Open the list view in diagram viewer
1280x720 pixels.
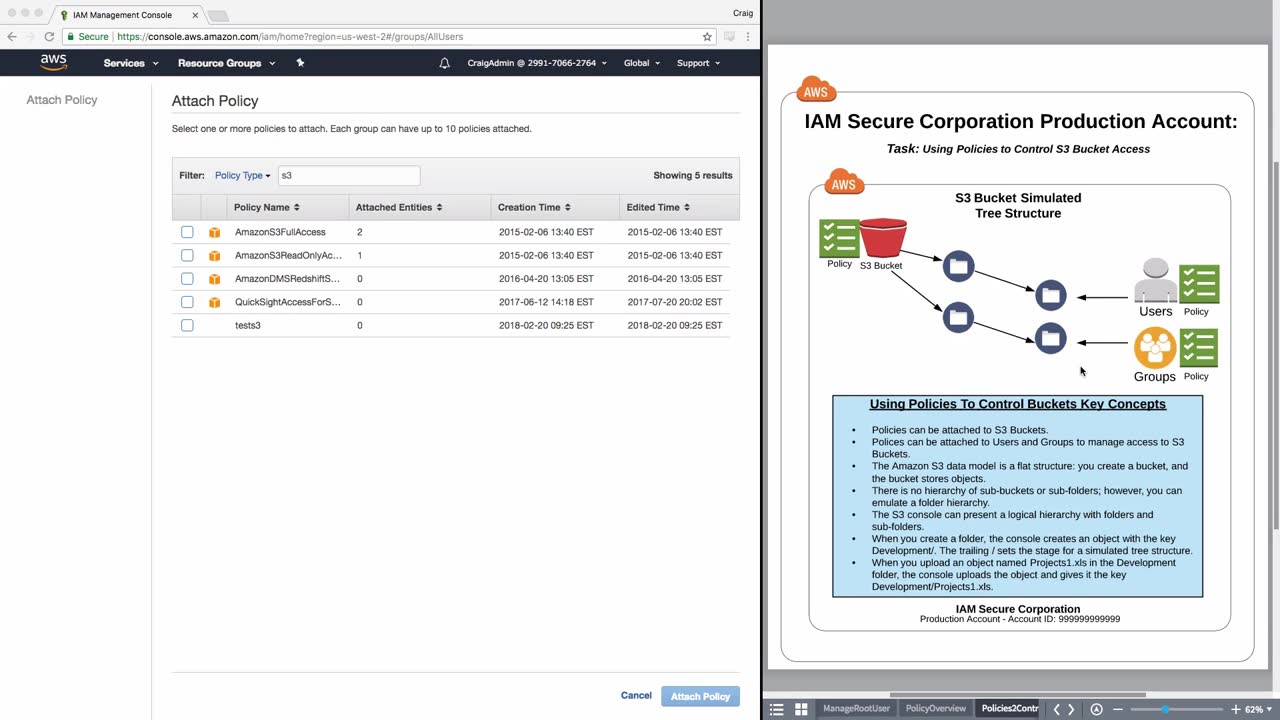tap(777, 709)
